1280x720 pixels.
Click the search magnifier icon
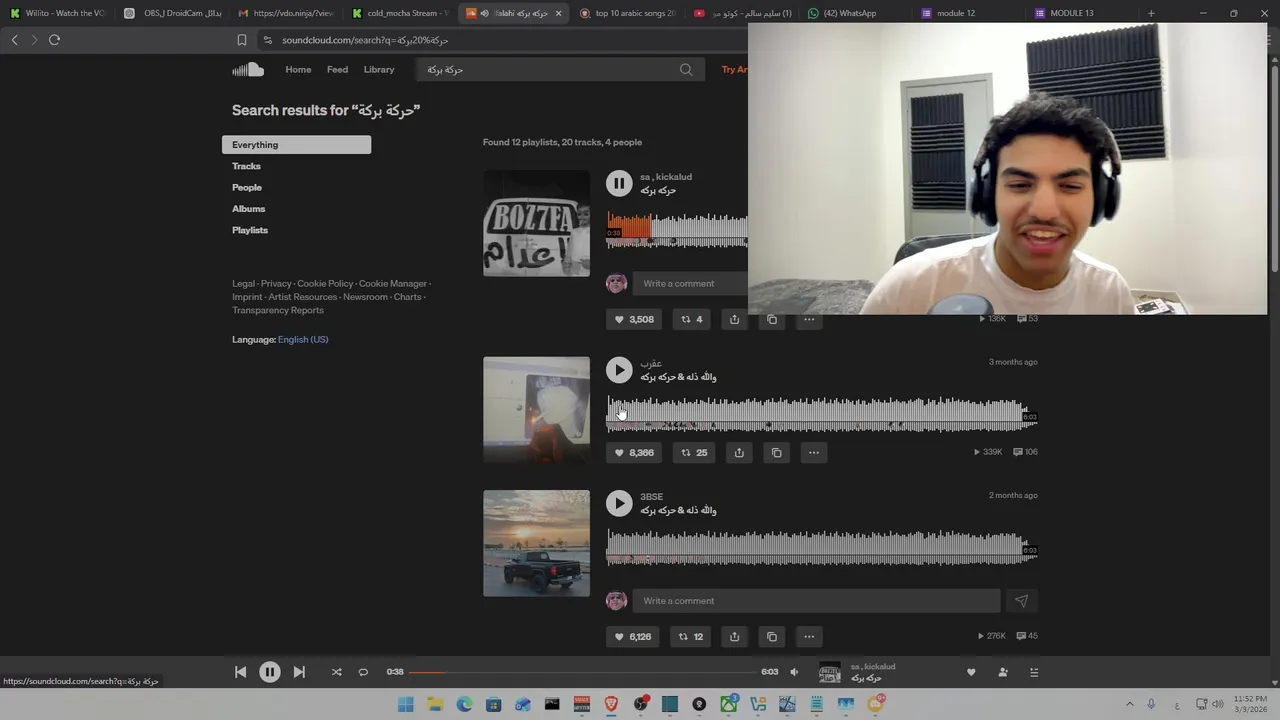[x=686, y=69]
